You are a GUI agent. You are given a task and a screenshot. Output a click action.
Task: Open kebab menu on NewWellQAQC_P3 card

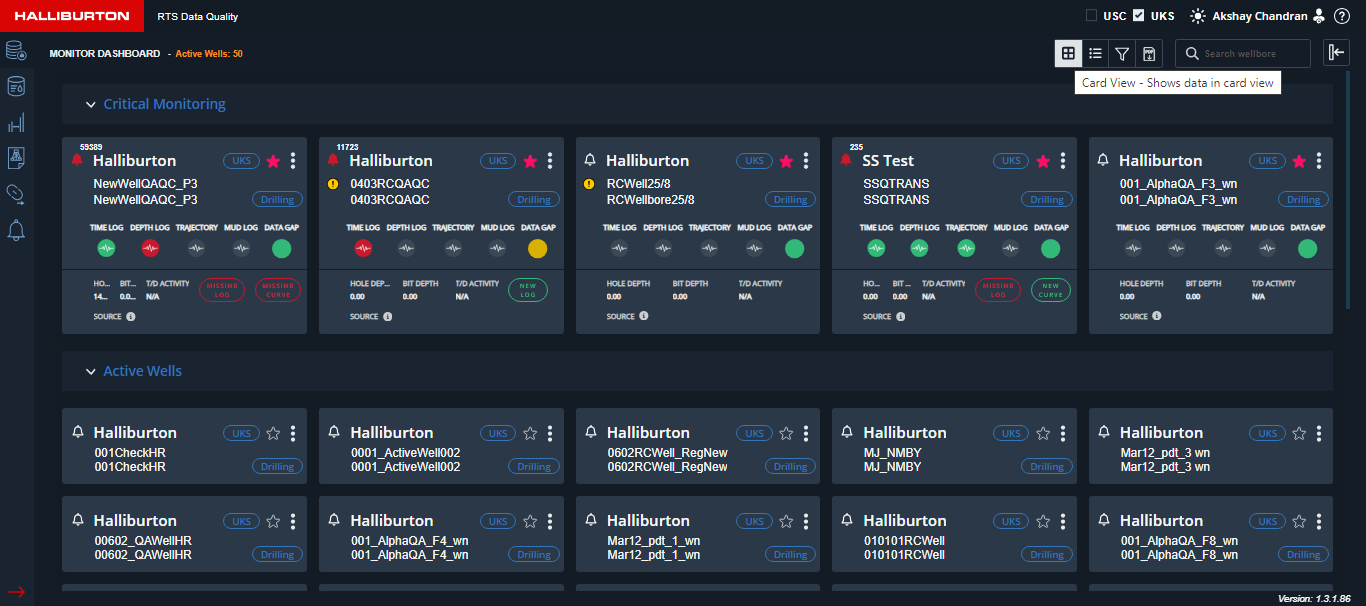[x=293, y=161]
